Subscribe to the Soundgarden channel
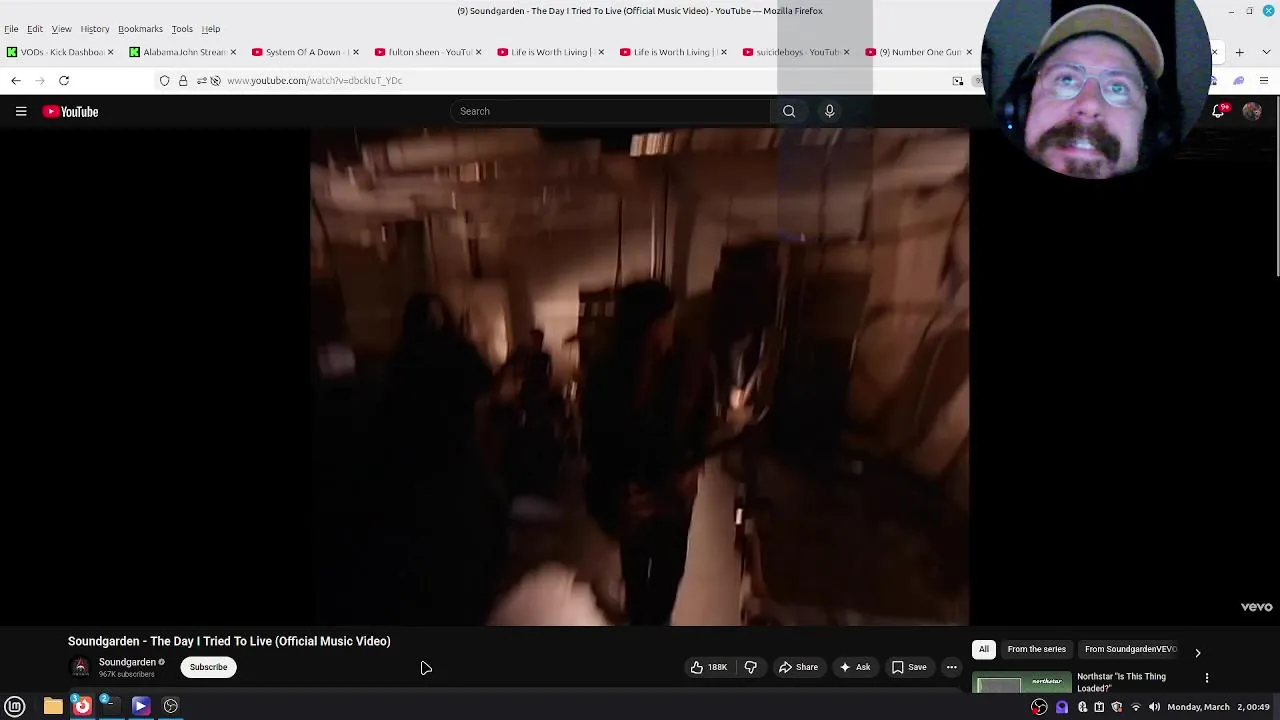Screen dimensions: 1280x720 [x=209, y=667]
